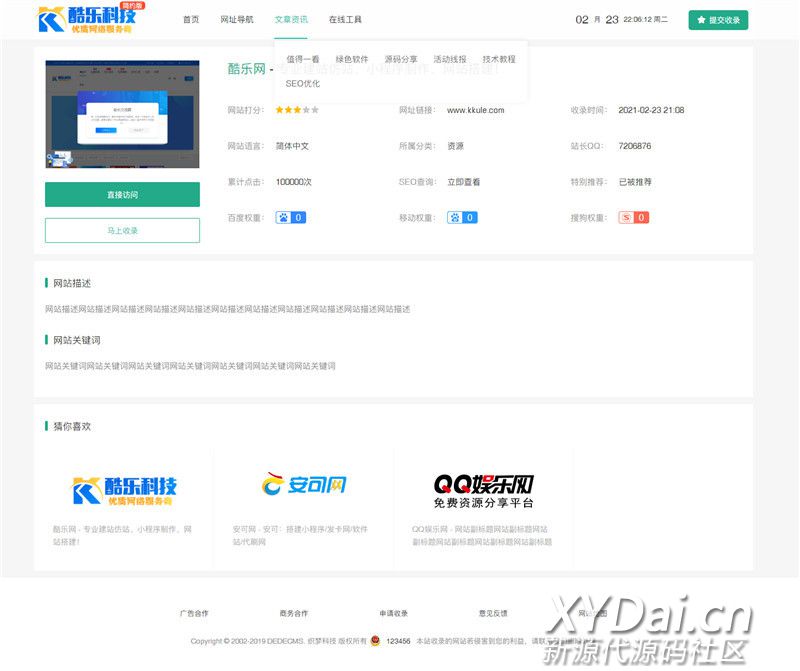Click the website screenshot thumbnail
Screen dimensions: 800x671
pyautogui.click(x=122, y=114)
